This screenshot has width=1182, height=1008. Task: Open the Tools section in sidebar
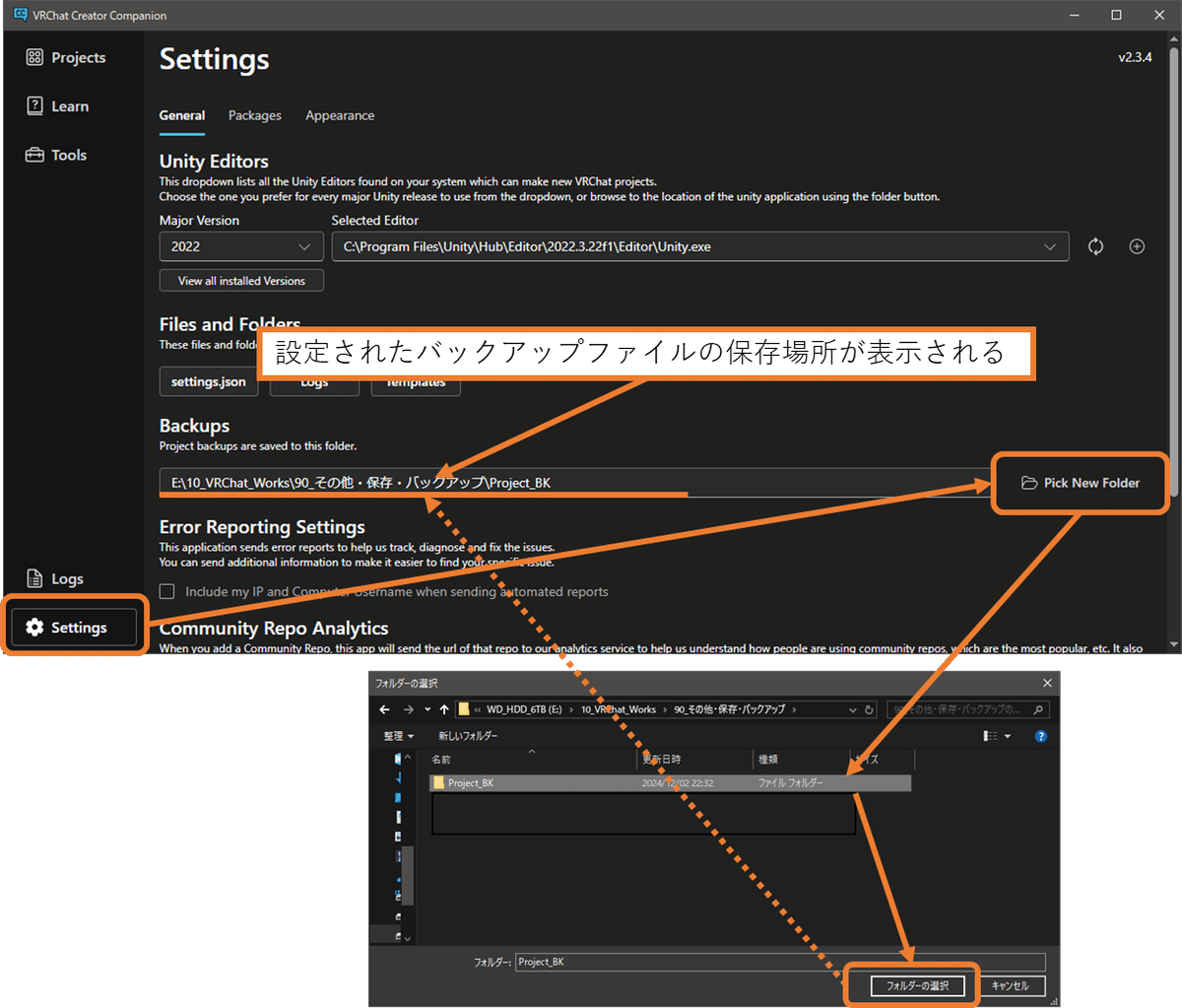(56, 155)
